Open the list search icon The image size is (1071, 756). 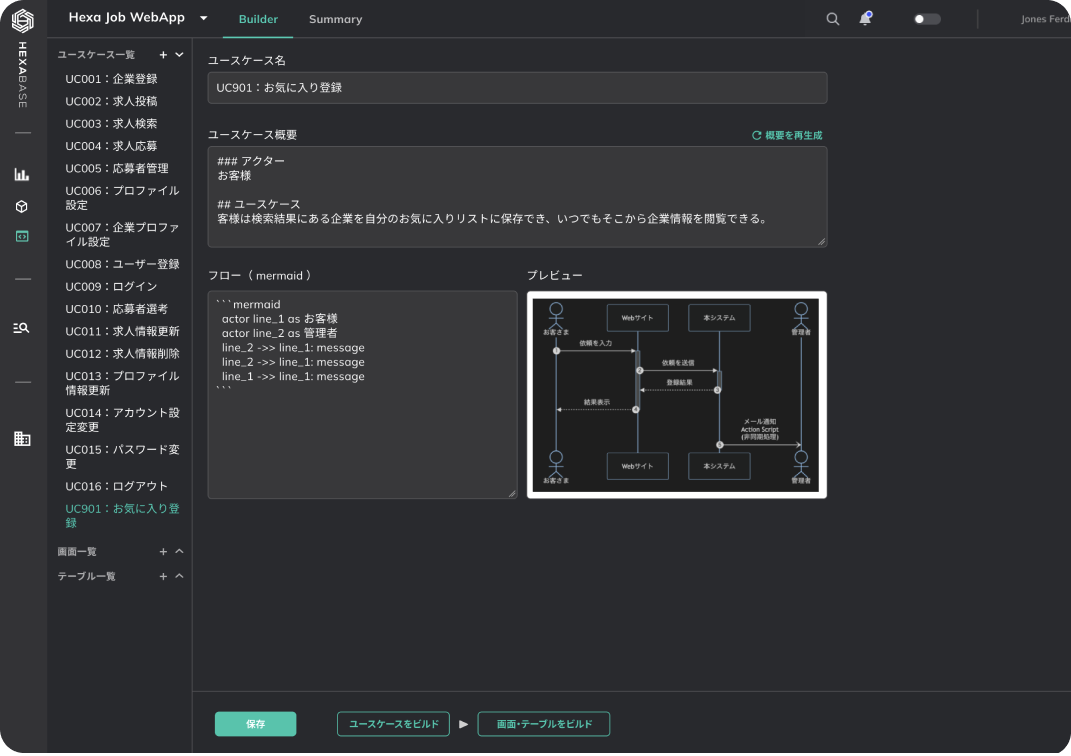click(22, 328)
